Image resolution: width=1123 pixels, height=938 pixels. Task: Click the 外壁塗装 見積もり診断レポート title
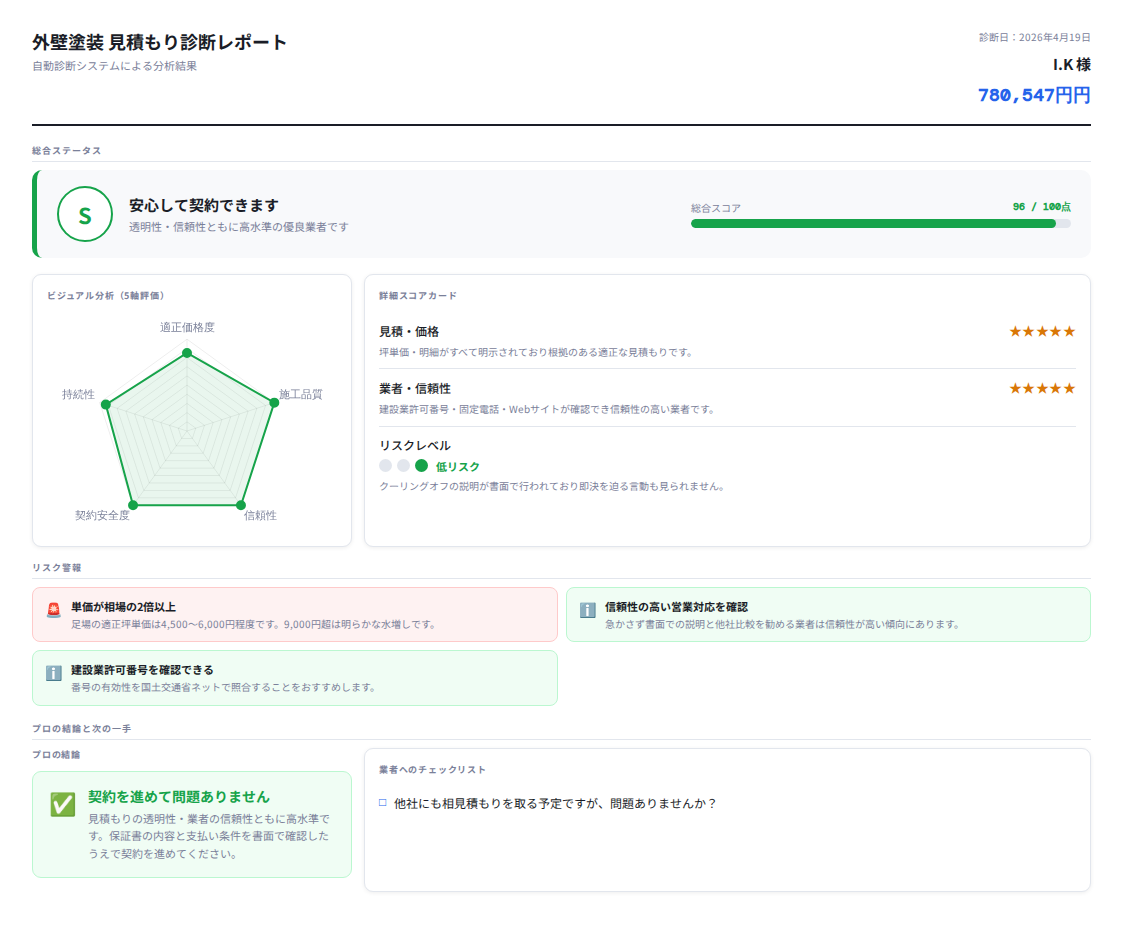pos(160,42)
